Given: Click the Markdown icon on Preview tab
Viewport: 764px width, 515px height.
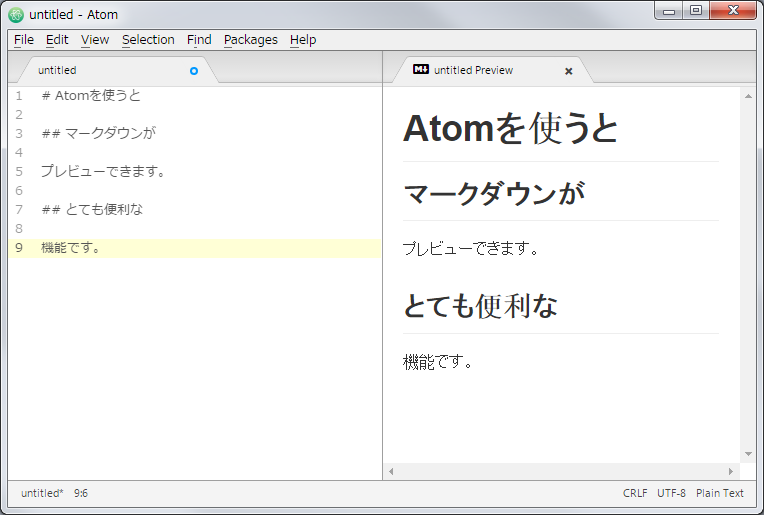Looking at the screenshot, I should pyautogui.click(x=421, y=69).
